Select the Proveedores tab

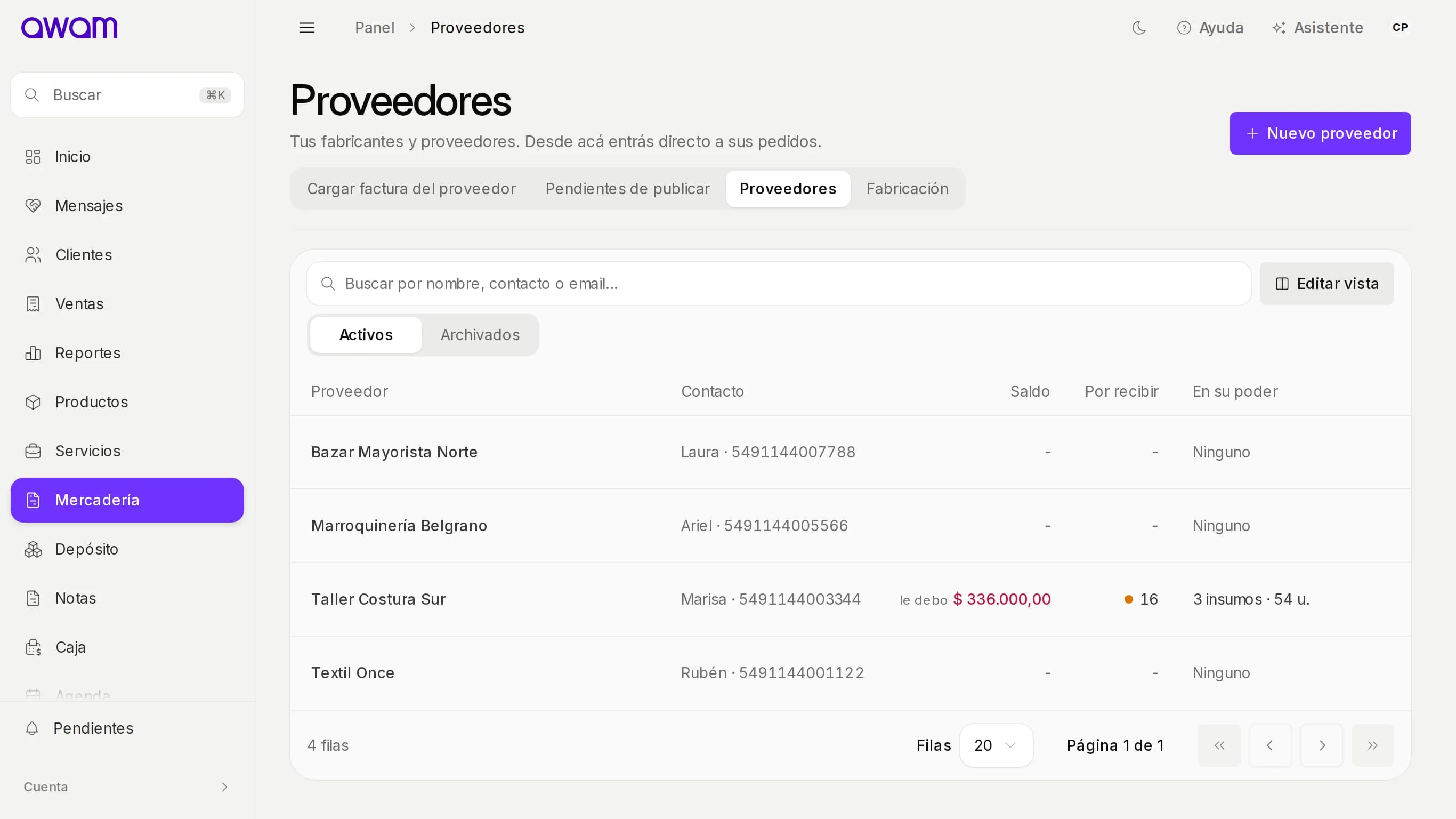pyautogui.click(x=788, y=189)
